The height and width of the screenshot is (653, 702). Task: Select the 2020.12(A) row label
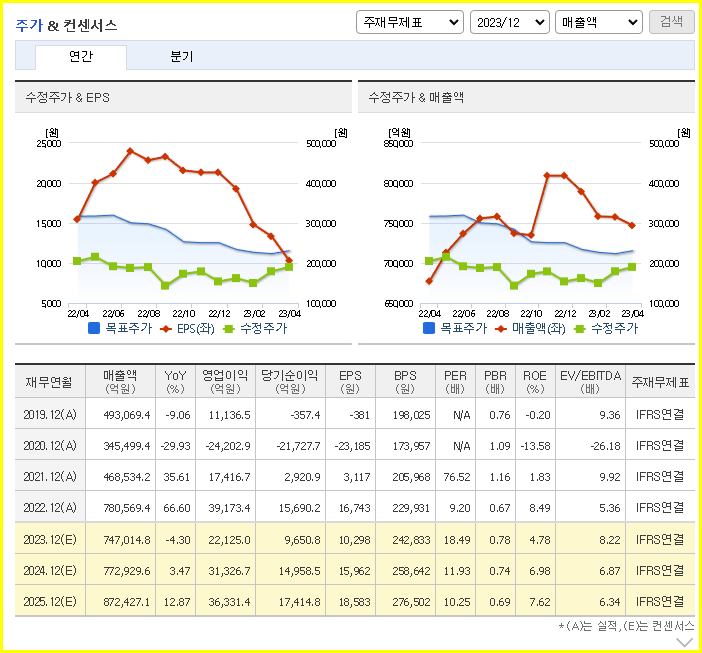point(50,446)
